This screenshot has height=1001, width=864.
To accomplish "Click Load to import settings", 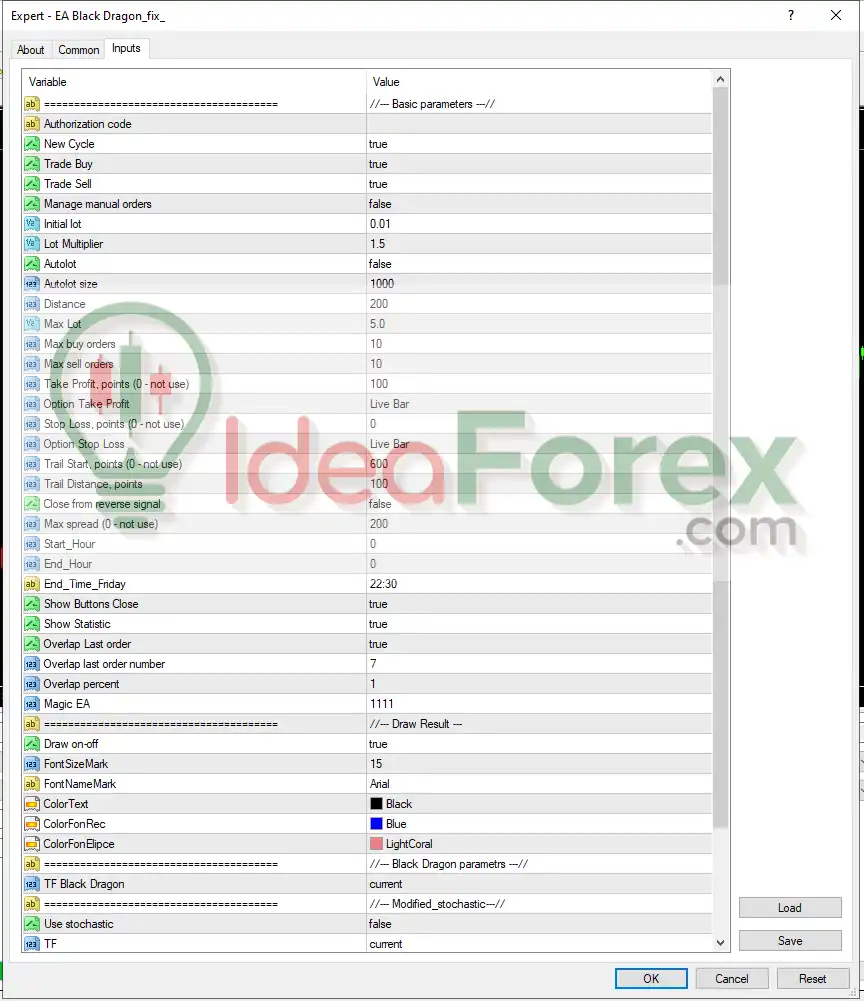I will [790, 908].
